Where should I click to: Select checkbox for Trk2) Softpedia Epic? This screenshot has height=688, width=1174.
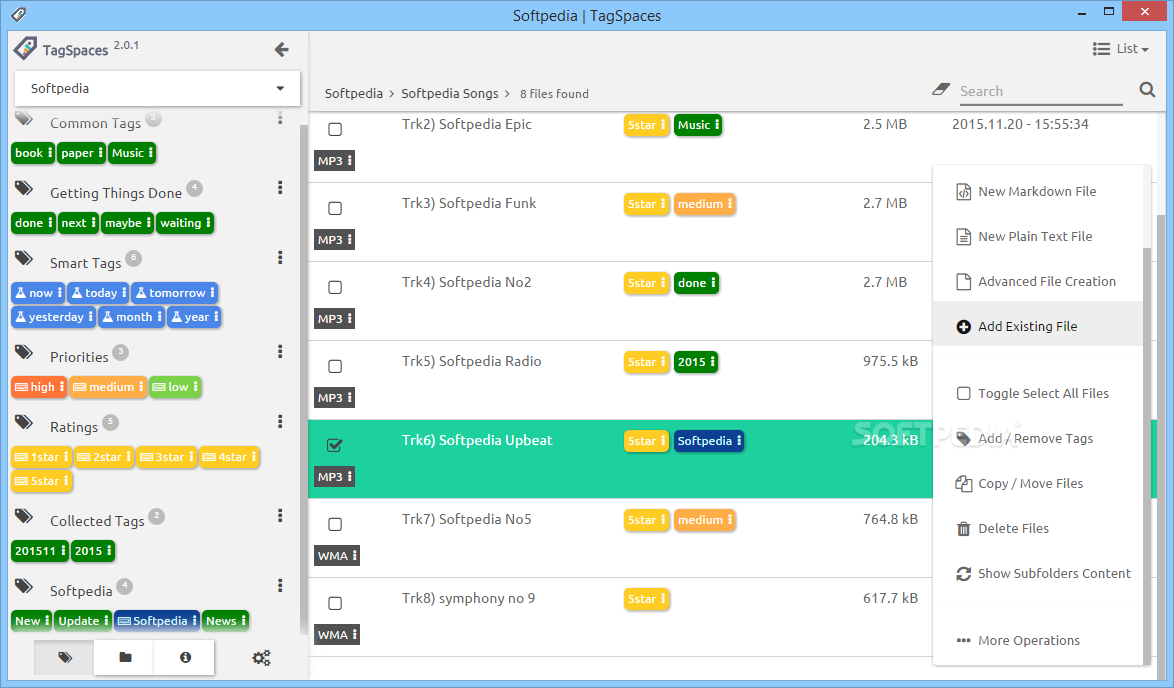335,130
